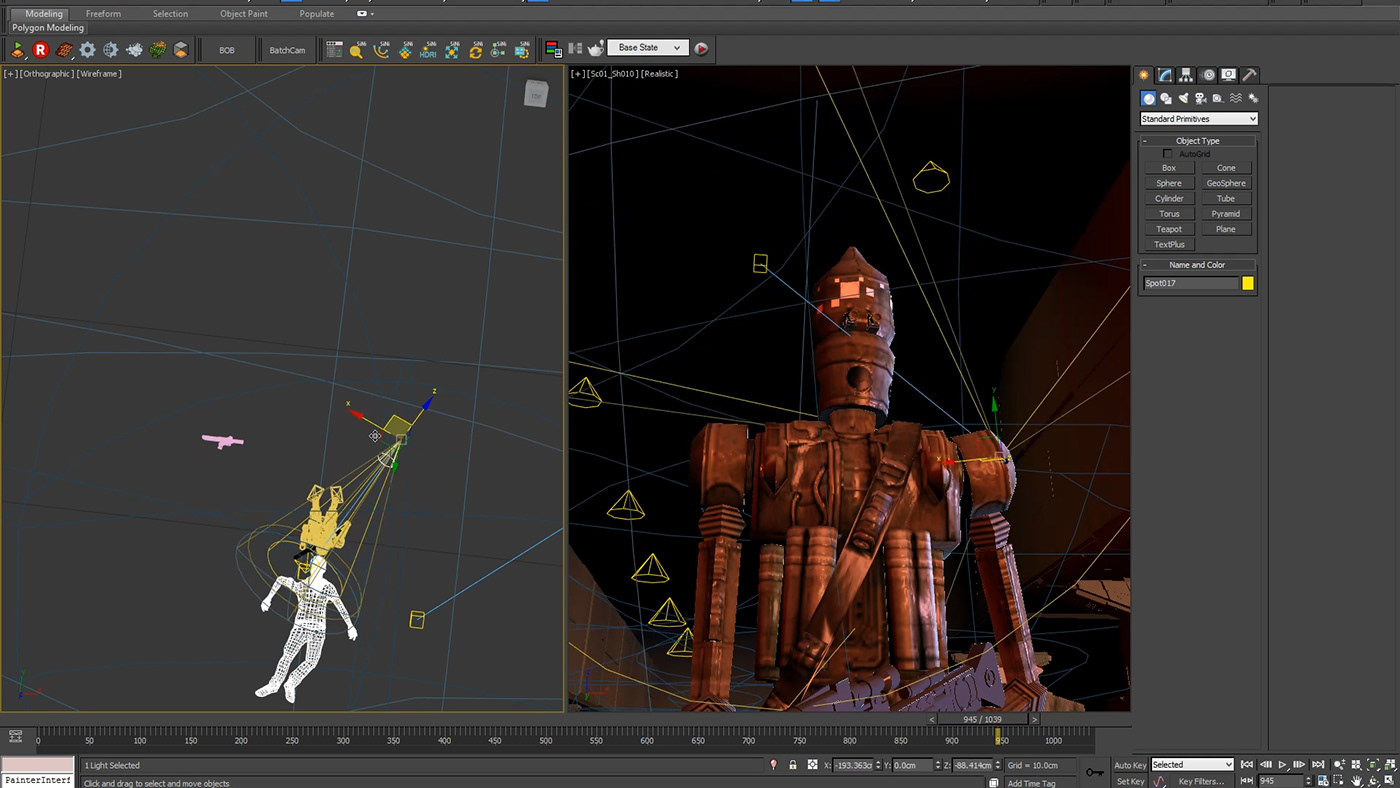Click the GeoSphere primitive button
This screenshot has height=788, width=1400.
[1226, 183]
